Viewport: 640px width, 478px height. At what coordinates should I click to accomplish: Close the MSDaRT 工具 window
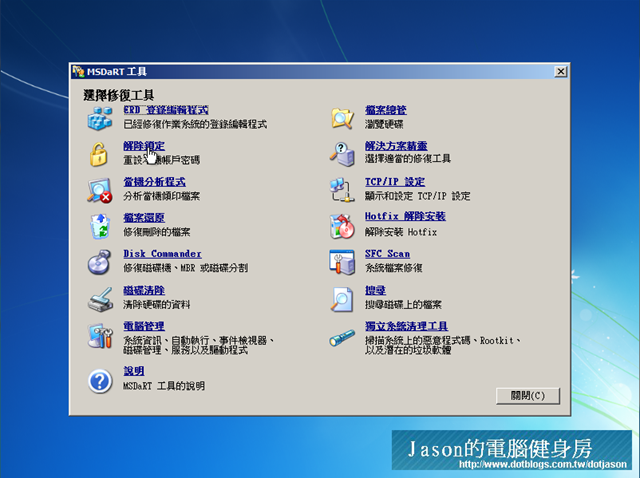tap(561, 72)
